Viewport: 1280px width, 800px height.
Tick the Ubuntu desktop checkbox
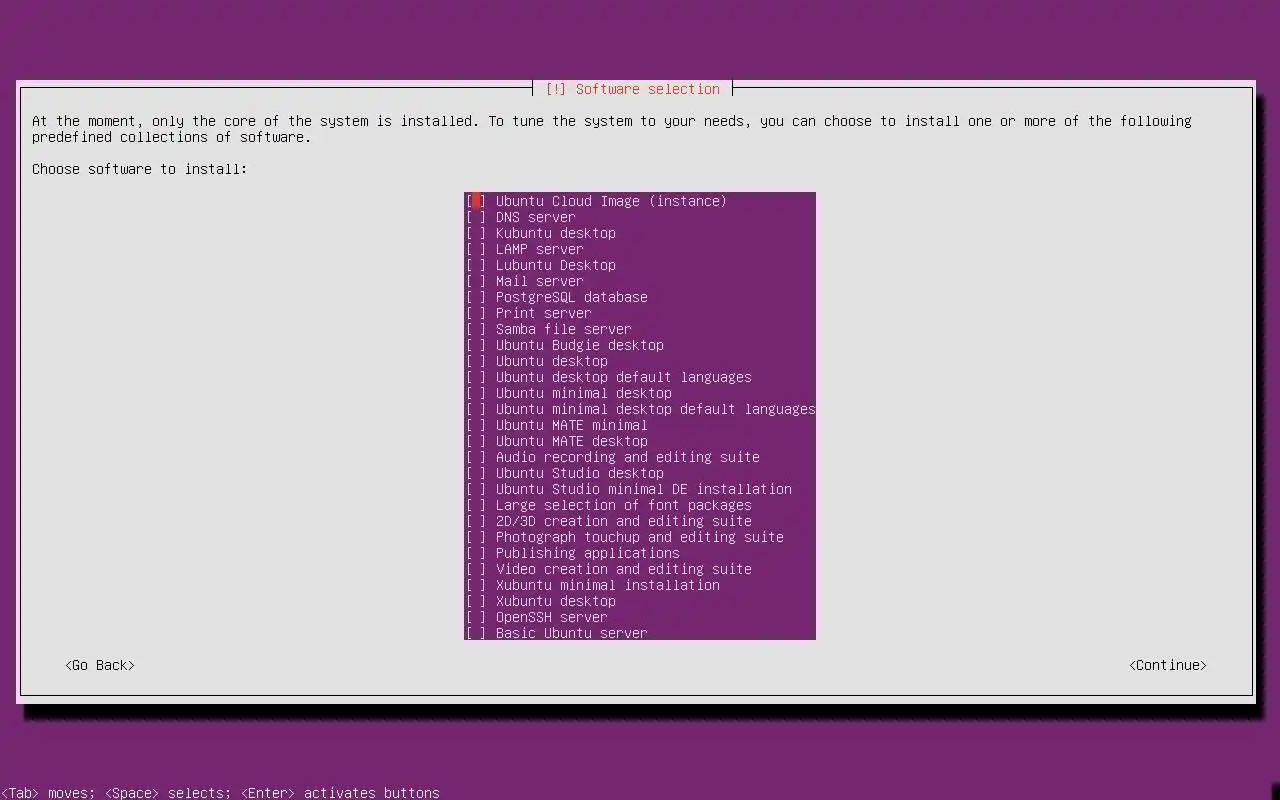pos(476,361)
